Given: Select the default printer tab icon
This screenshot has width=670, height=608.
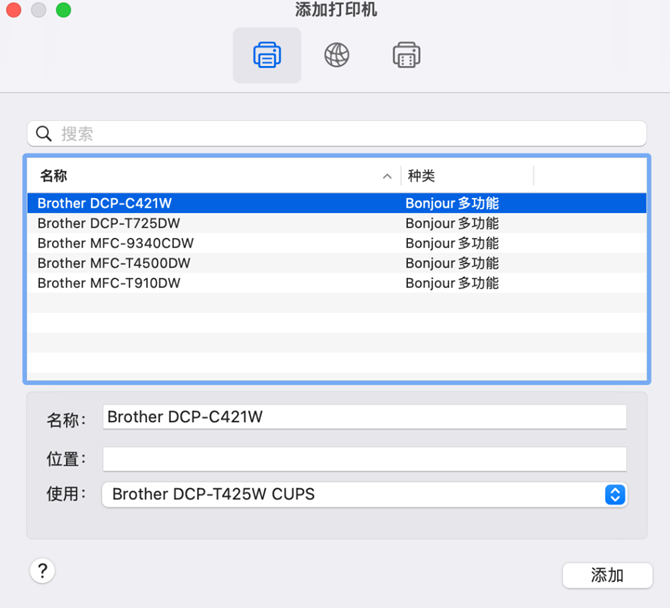Looking at the screenshot, I should [x=267, y=55].
